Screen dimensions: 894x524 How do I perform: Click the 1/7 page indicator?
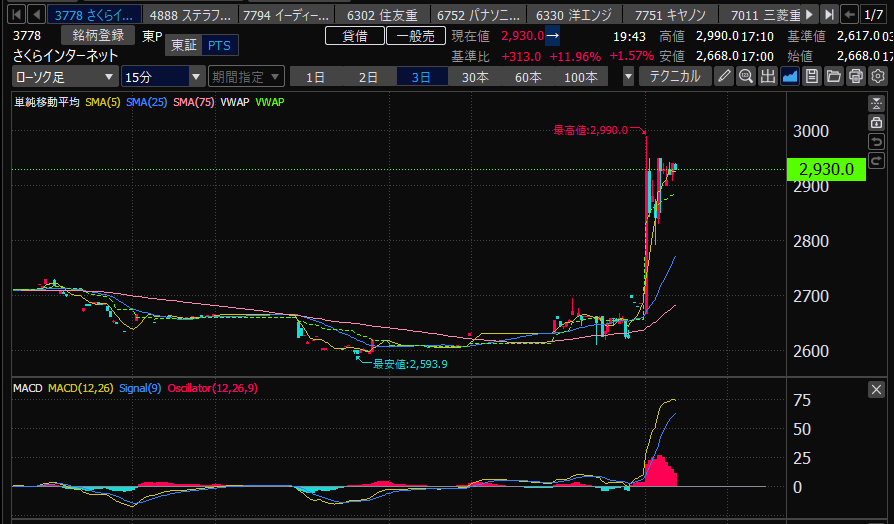point(873,14)
